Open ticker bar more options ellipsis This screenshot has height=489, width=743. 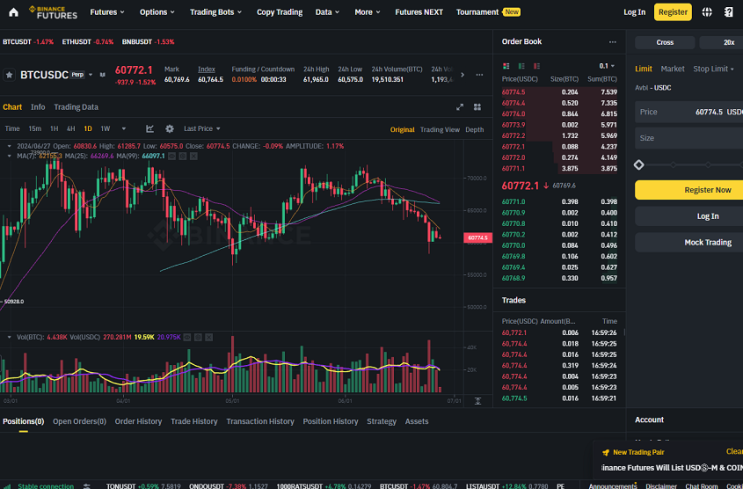[480, 75]
